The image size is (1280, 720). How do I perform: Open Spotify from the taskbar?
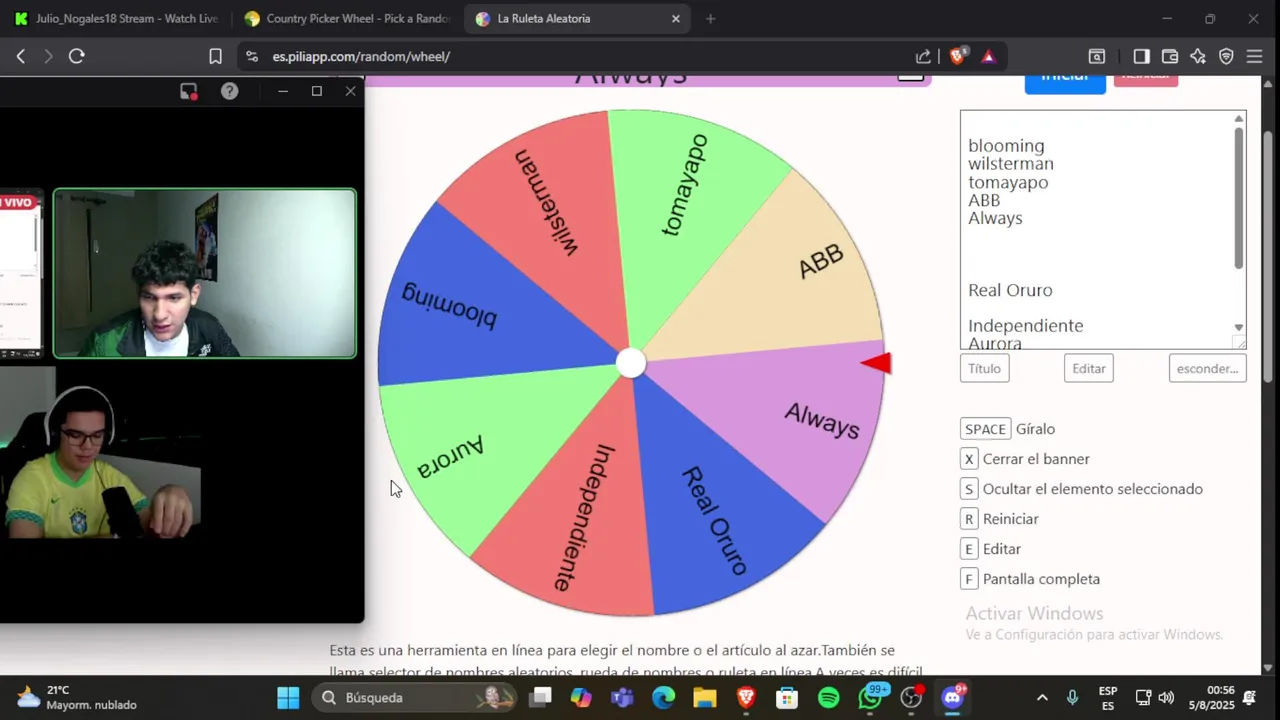click(x=829, y=697)
